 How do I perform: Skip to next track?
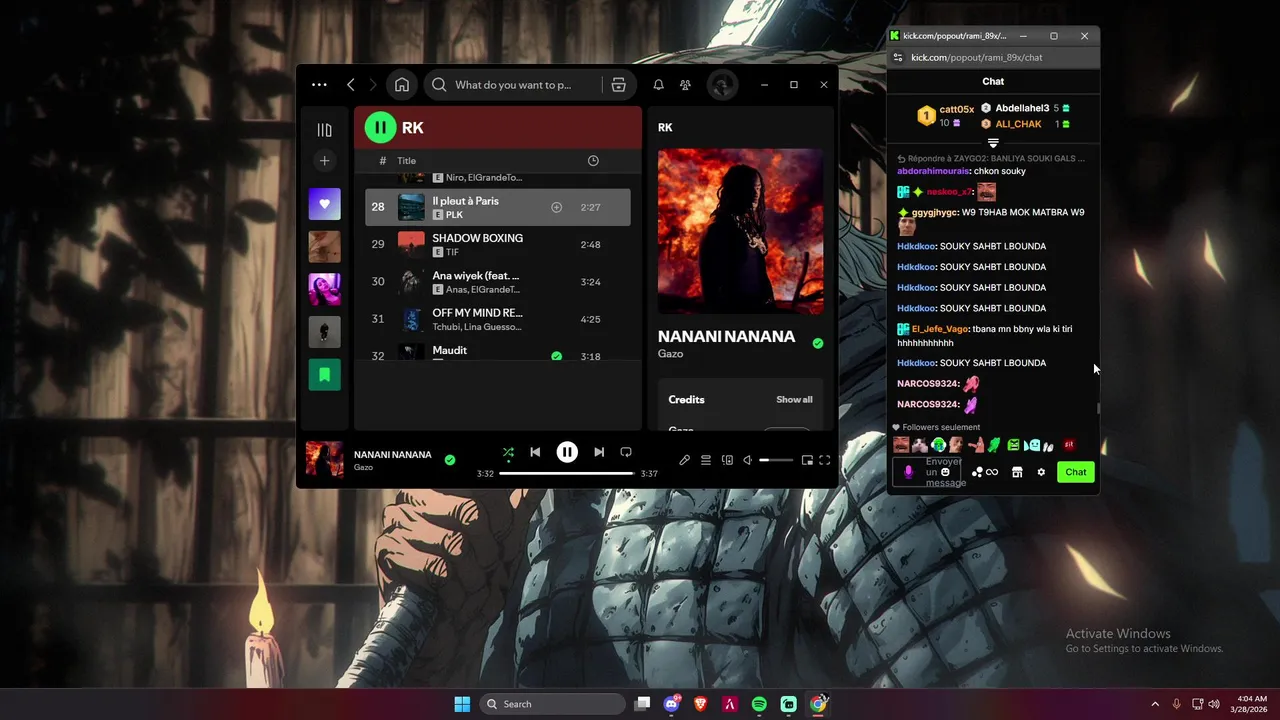pos(599,453)
